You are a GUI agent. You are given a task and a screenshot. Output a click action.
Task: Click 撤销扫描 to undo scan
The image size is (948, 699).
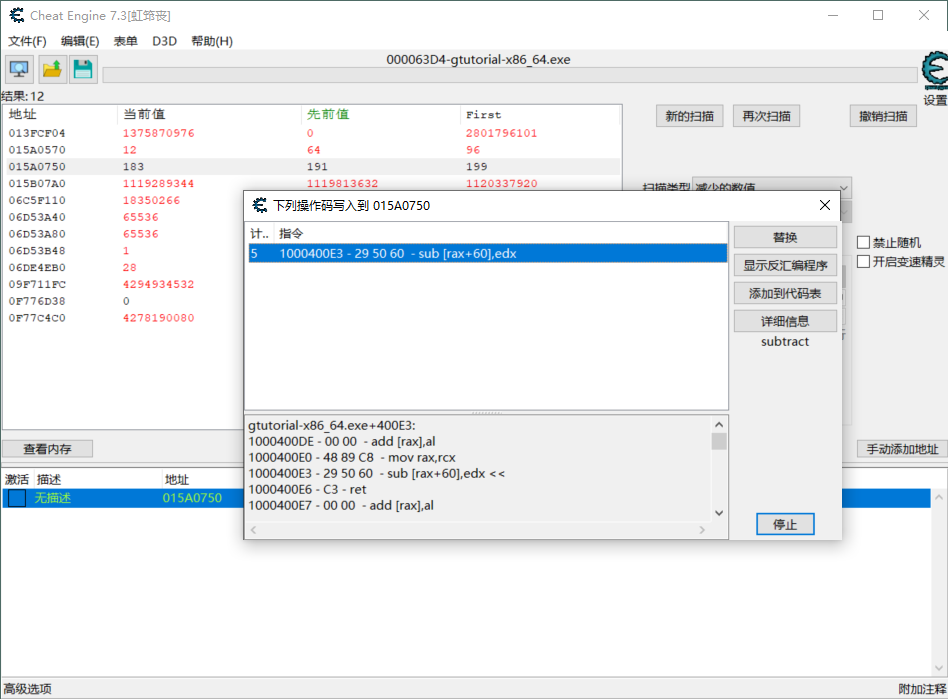pos(883,115)
